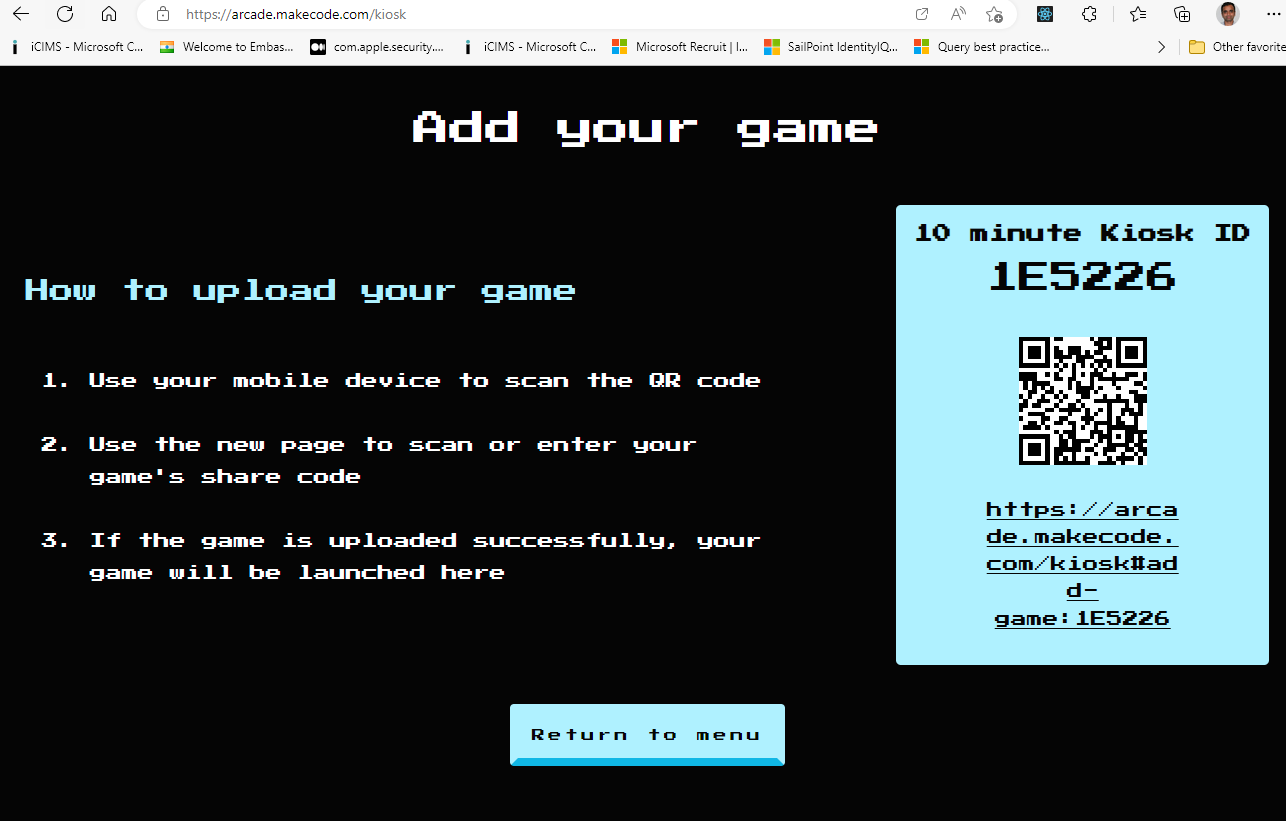Image resolution: width=1286 pixels, height=821 pixels.
Task: Go back with the browser back arrow
Action: tap(21, 14)
